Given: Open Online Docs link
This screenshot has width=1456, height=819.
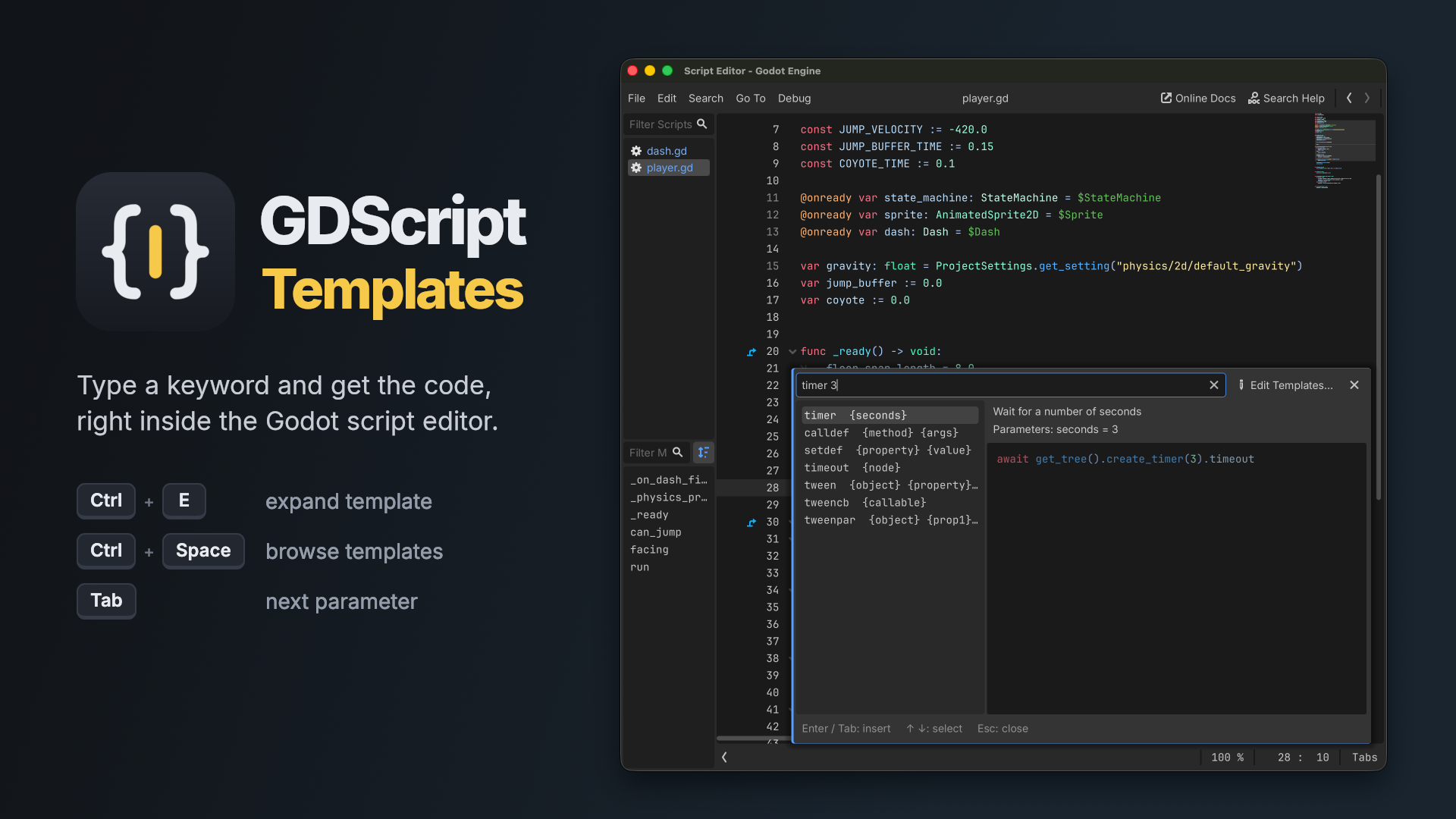Looking at the screenshot, I should click(1198, 99).
